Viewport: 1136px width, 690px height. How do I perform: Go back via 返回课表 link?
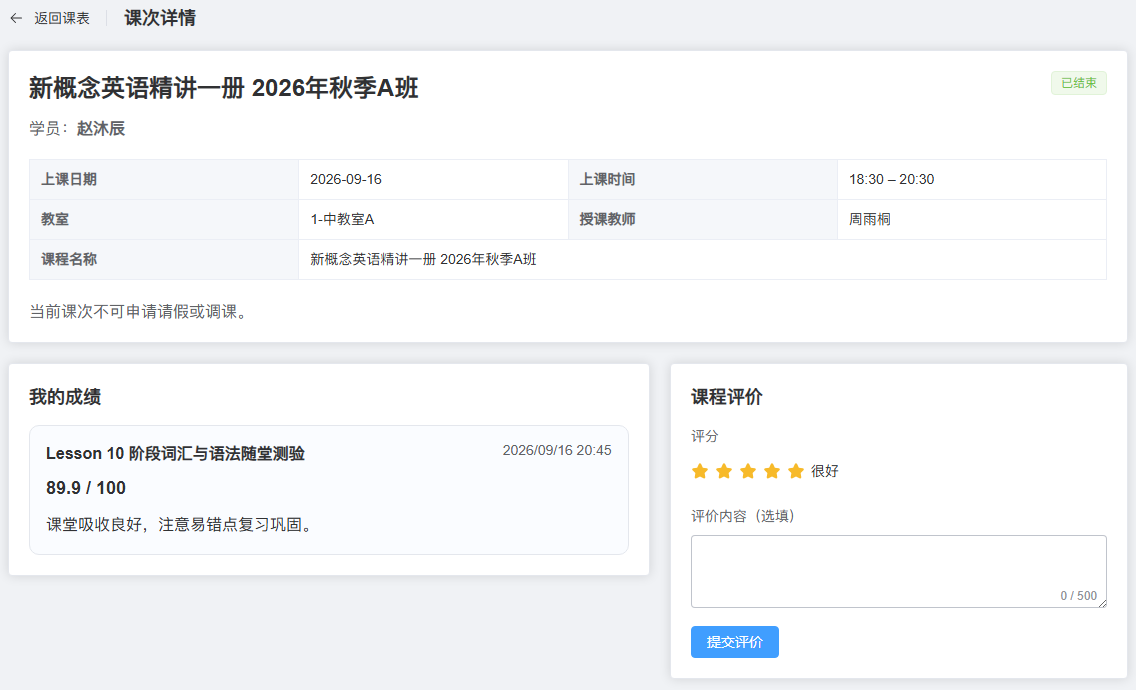tap(62, 18)
